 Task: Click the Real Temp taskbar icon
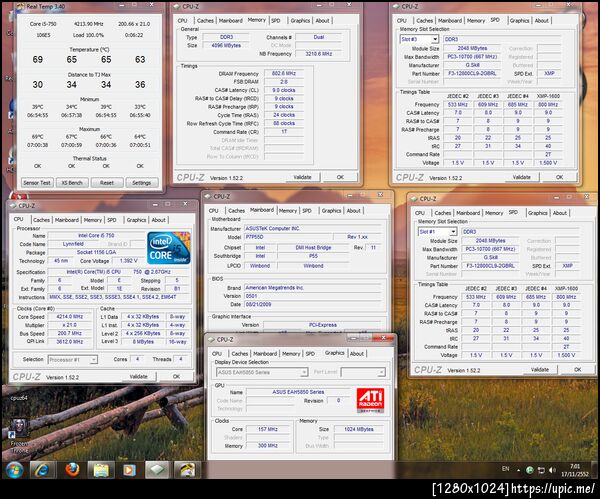[186, 470]
